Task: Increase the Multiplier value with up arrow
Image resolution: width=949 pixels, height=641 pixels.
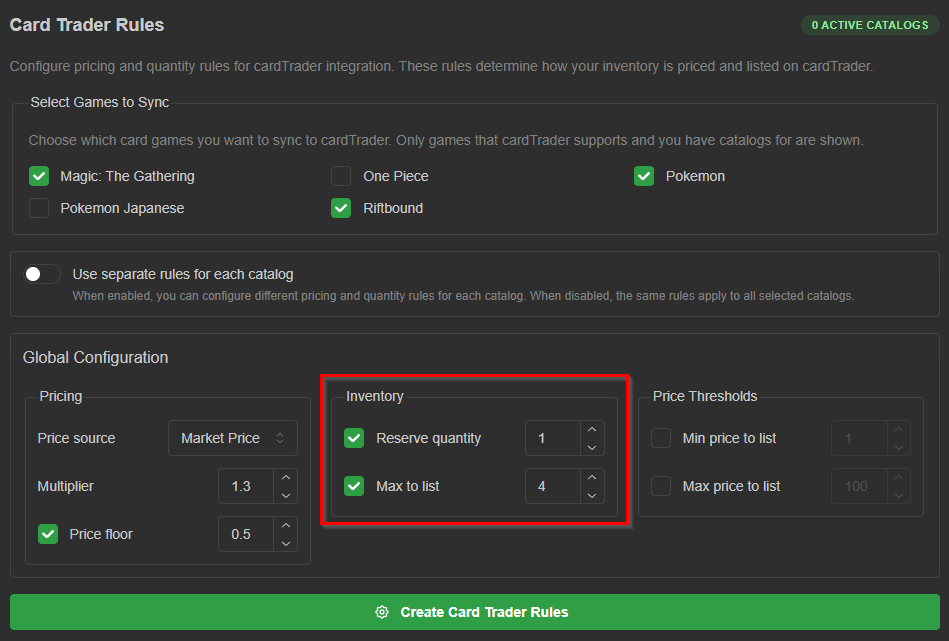Action: point(286,478)
